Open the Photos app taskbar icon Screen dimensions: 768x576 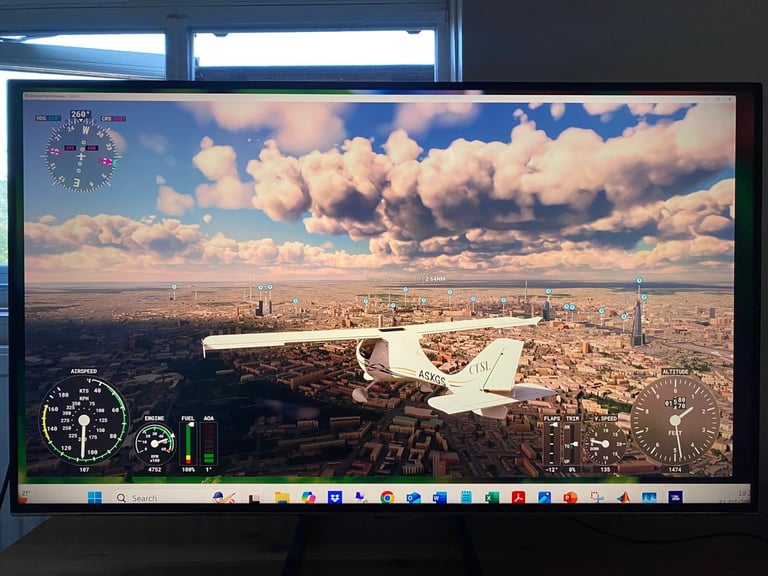pos(544,498)
